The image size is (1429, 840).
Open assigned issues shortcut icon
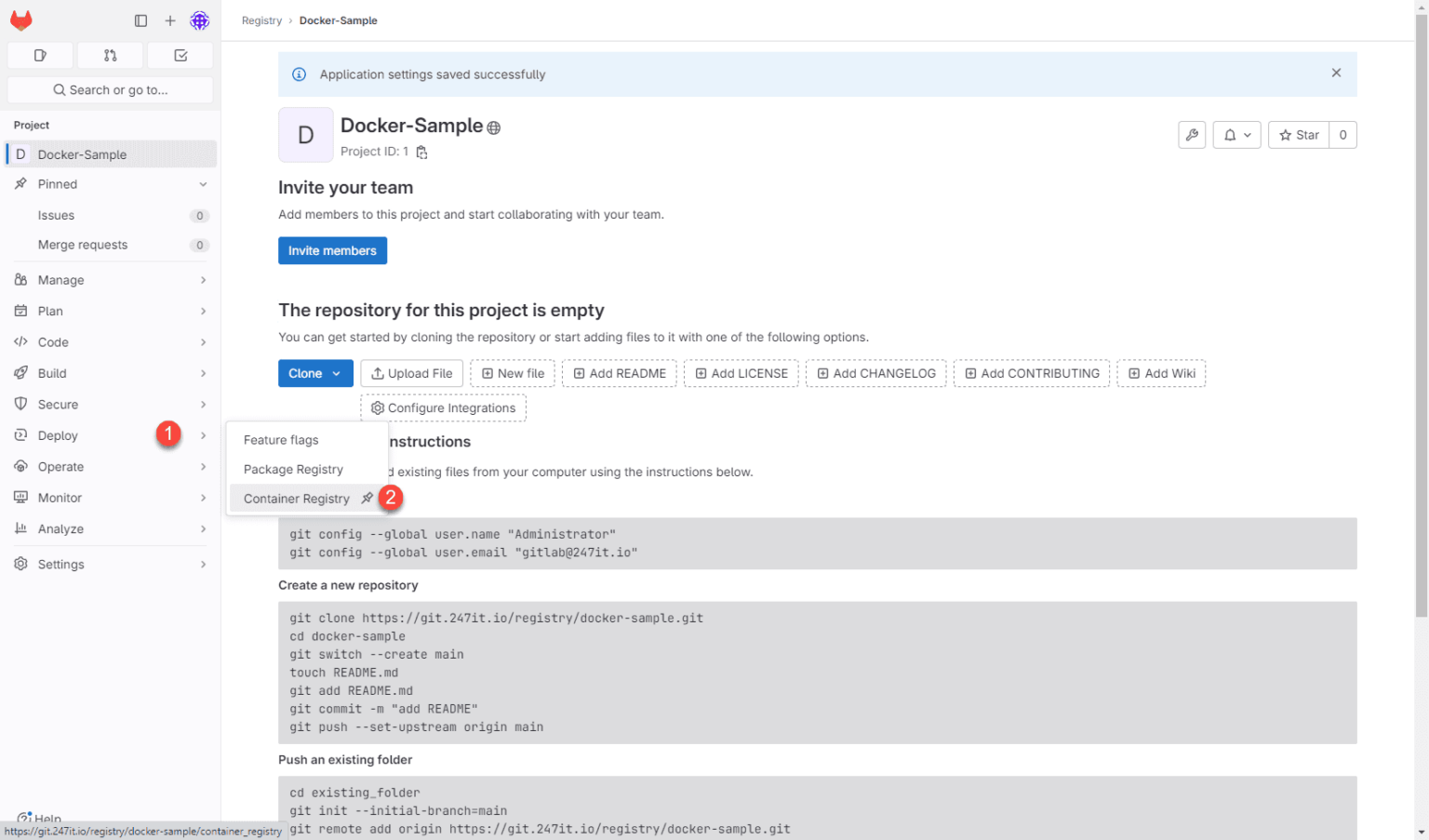[40, 56]
